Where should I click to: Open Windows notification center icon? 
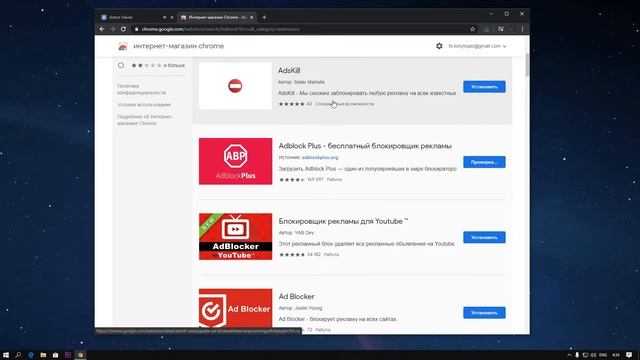pyautogui.click(x=629, y=355)
